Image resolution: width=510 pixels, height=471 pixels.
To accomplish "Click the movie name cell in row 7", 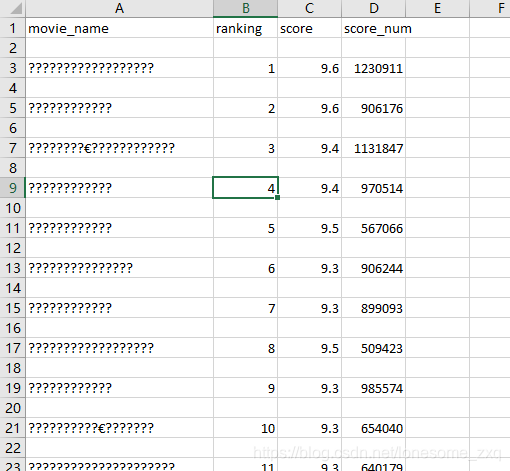I will click(119, 148).
